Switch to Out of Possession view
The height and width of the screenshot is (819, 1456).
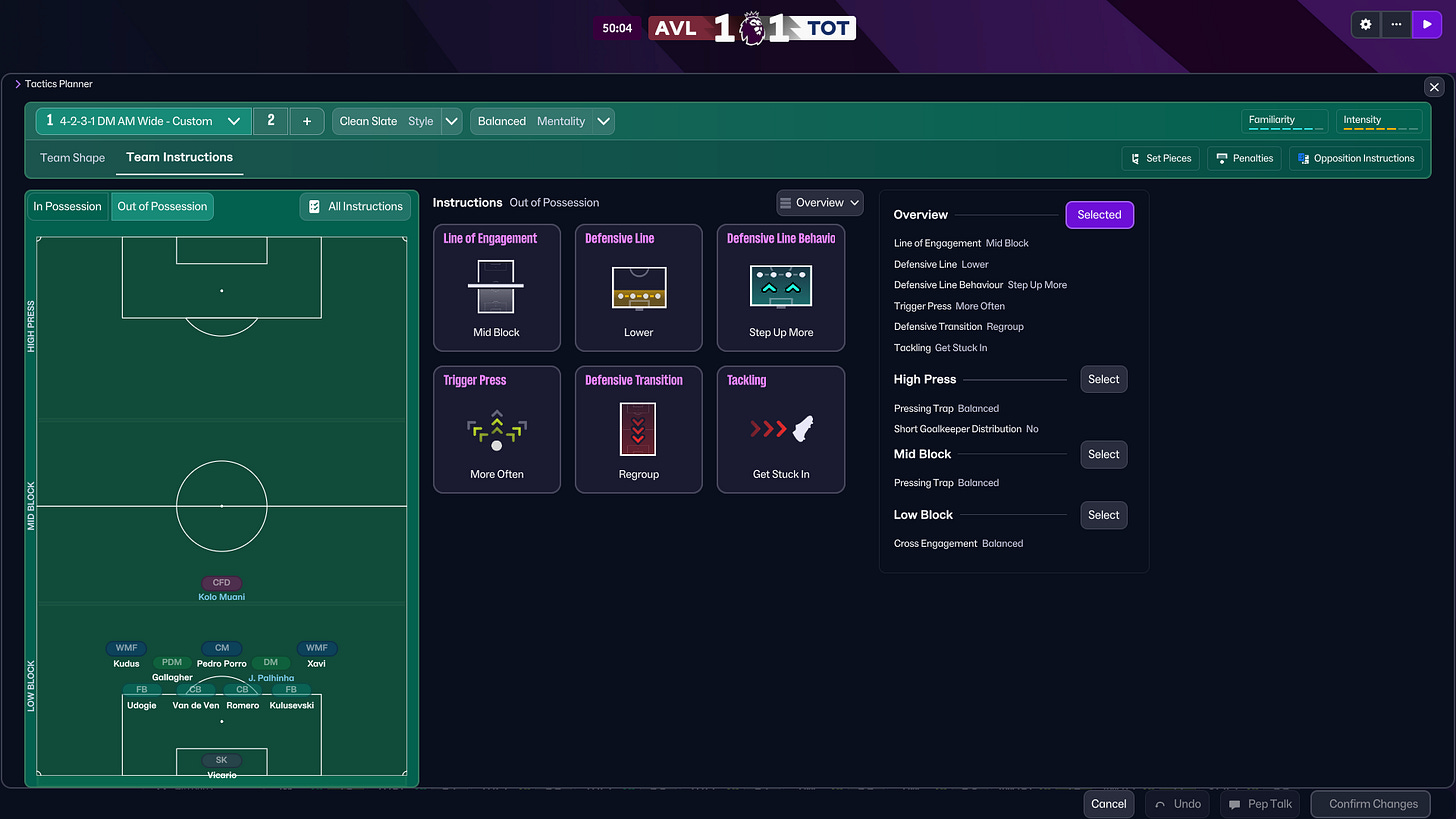tap(162, 206)
